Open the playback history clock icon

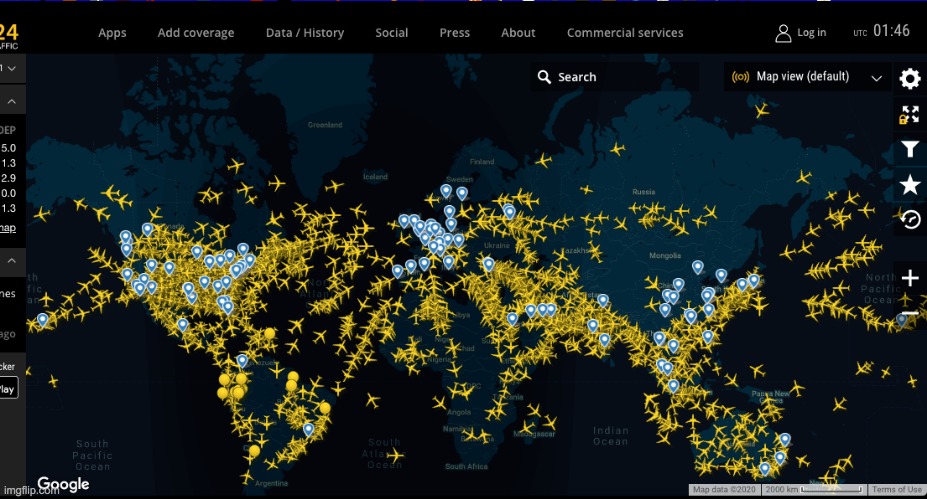pyautogui.click(x=910, y=219)
